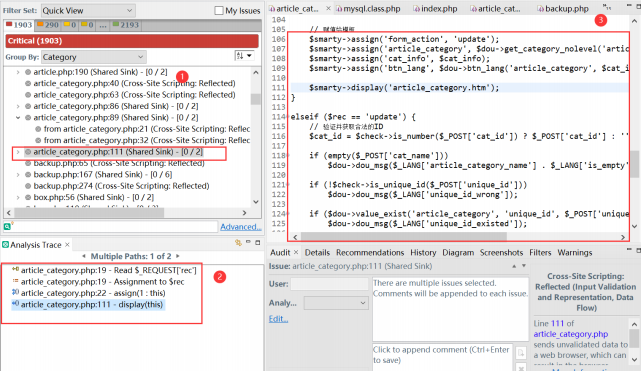
Task: Select article_category.php:40 Cross-Site Scripting issue
Action: pyautogui.click(x=134, y=83)
